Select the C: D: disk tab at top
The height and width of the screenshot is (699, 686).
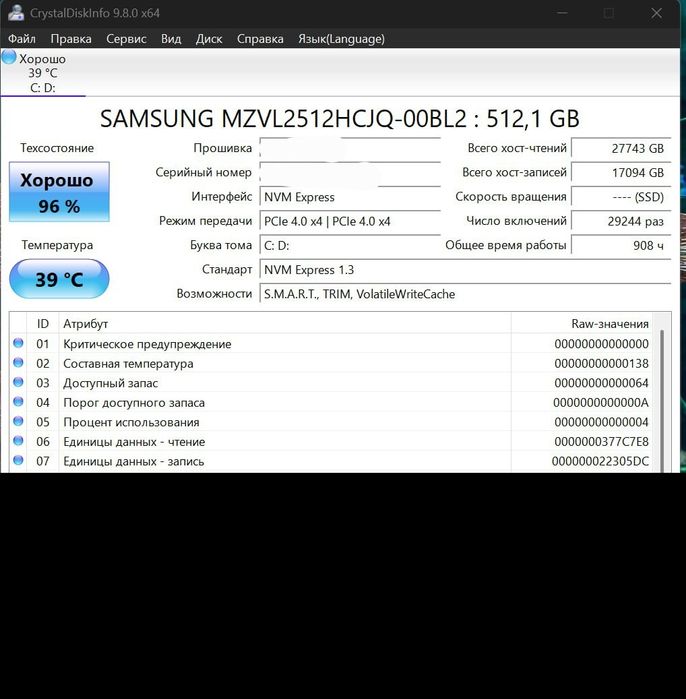pos(43,74)
